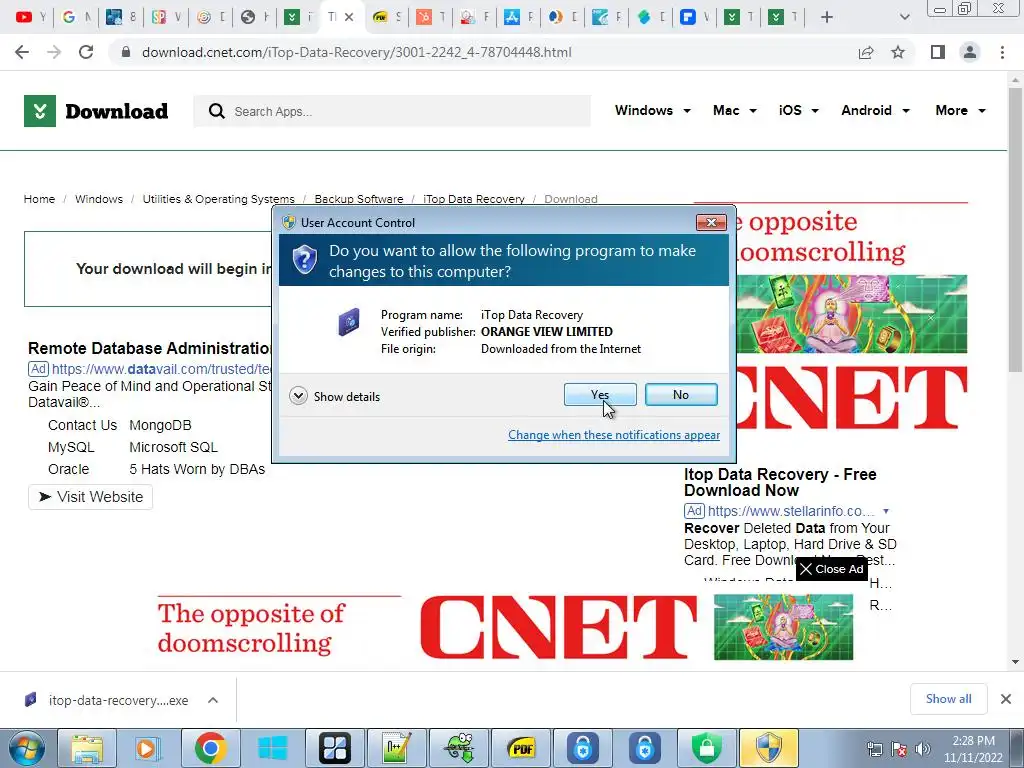Click the address bar URL
The width and height of the screenshot is (1024, 768).
point(357,52)
